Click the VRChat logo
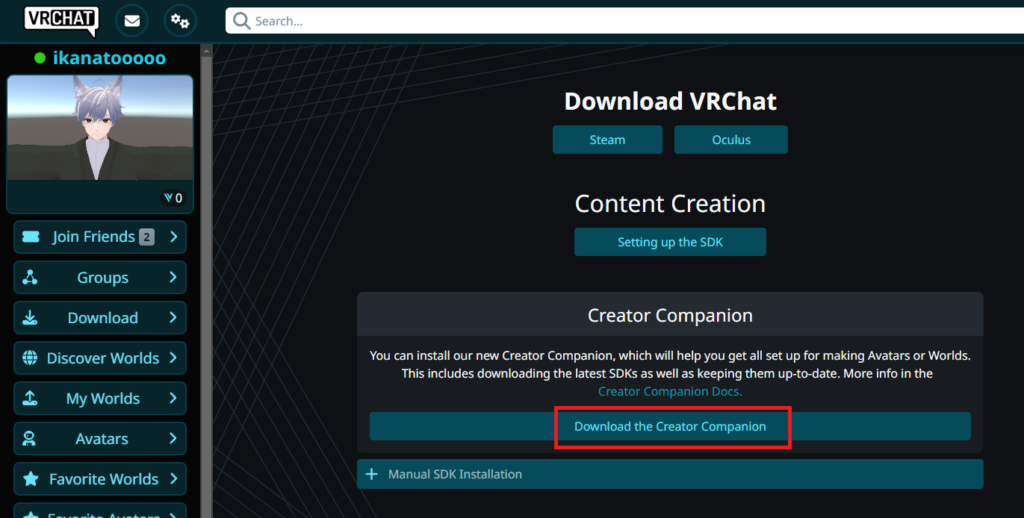Screen dimensions: 1024x518 click(x=61, y=20)
